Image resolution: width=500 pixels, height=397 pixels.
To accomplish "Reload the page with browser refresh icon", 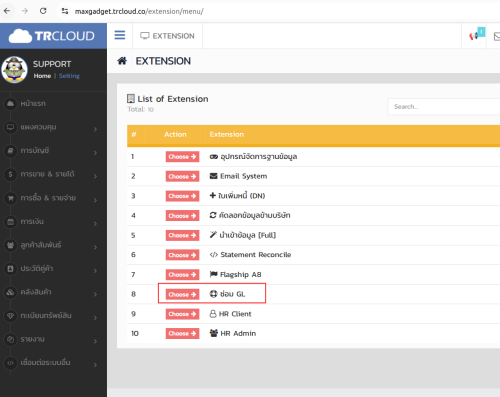I will 43,11.
